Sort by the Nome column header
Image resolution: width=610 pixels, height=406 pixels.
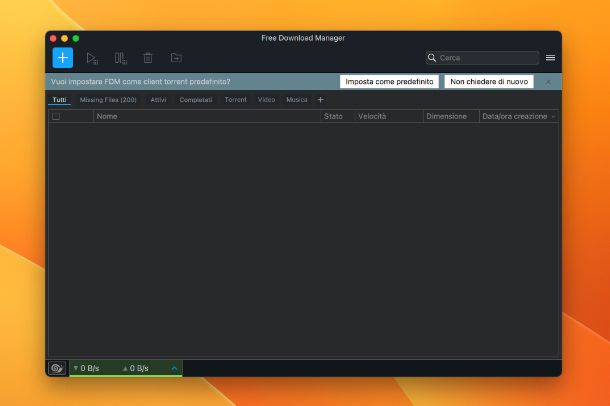(x=206, y=116)
